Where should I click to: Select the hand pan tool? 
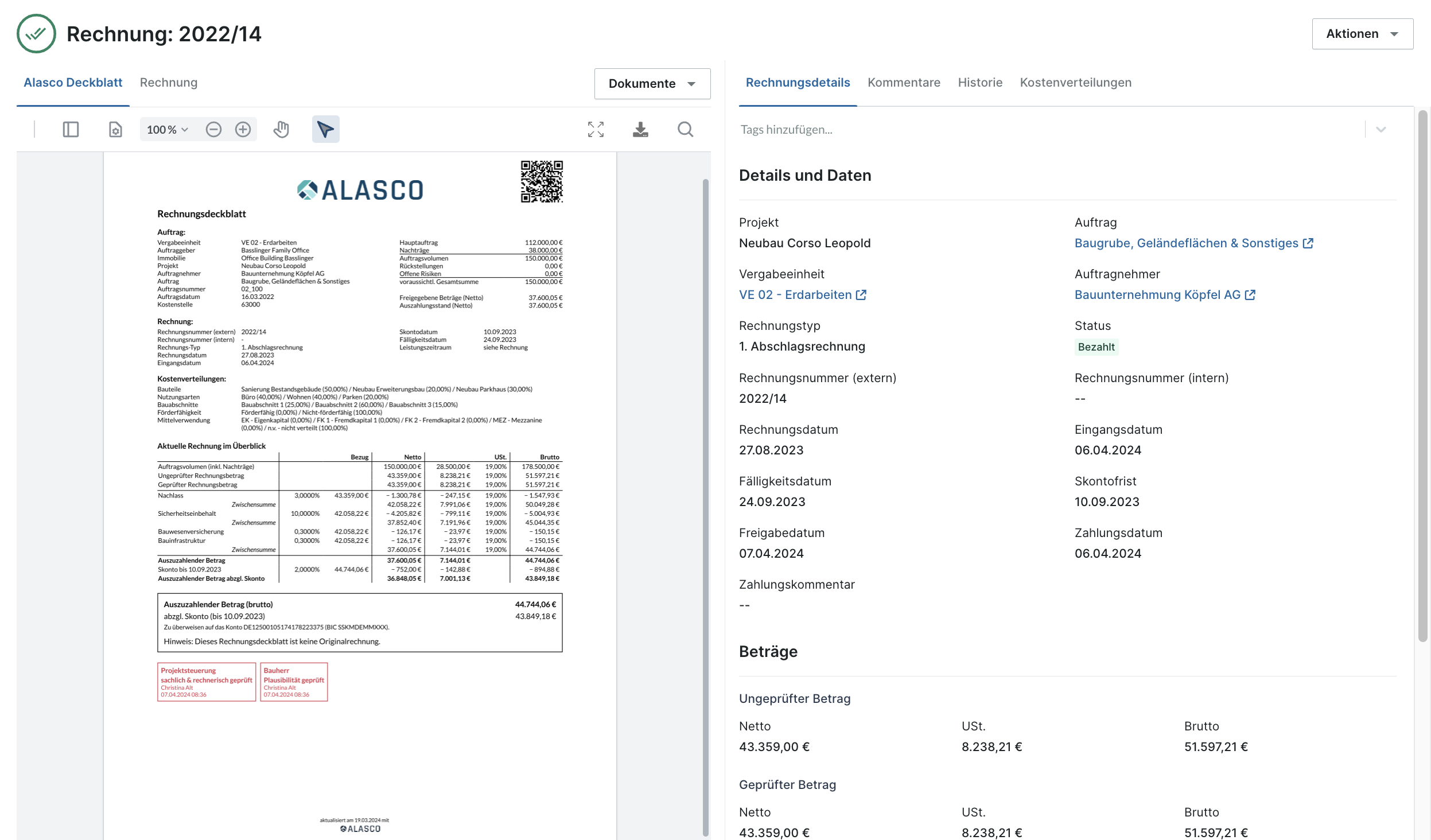coord(281,130)
